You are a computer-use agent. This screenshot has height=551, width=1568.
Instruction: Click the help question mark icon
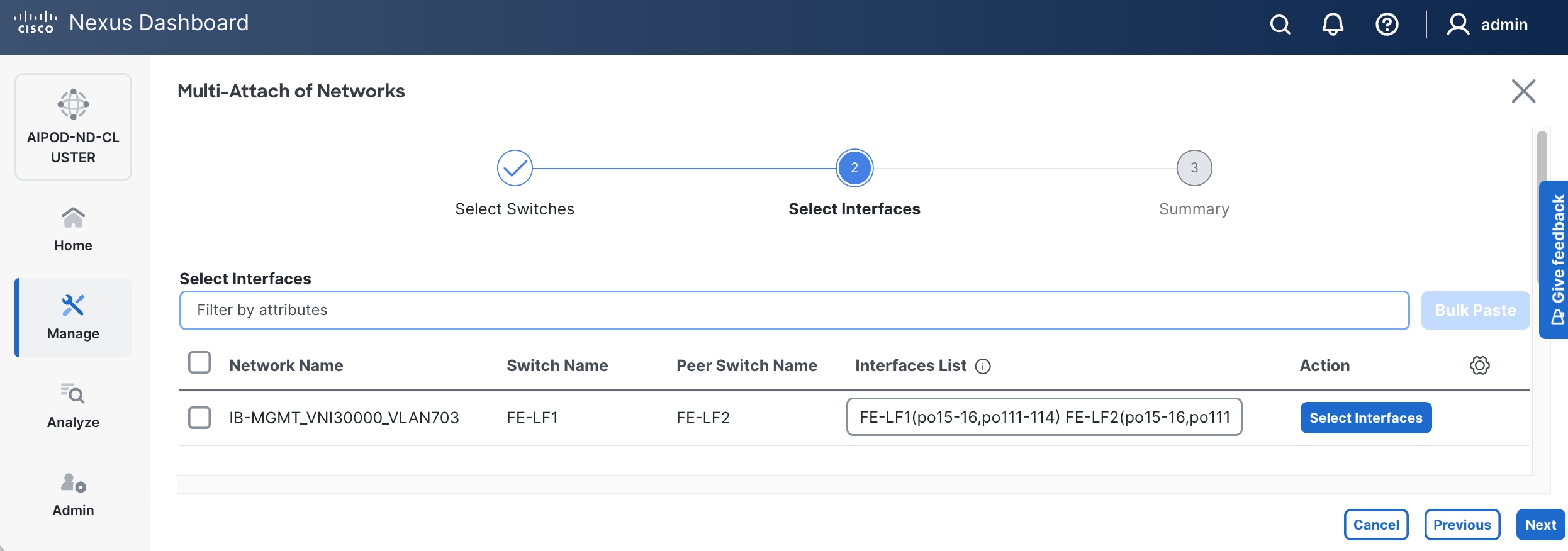(x=1387, y=25)
